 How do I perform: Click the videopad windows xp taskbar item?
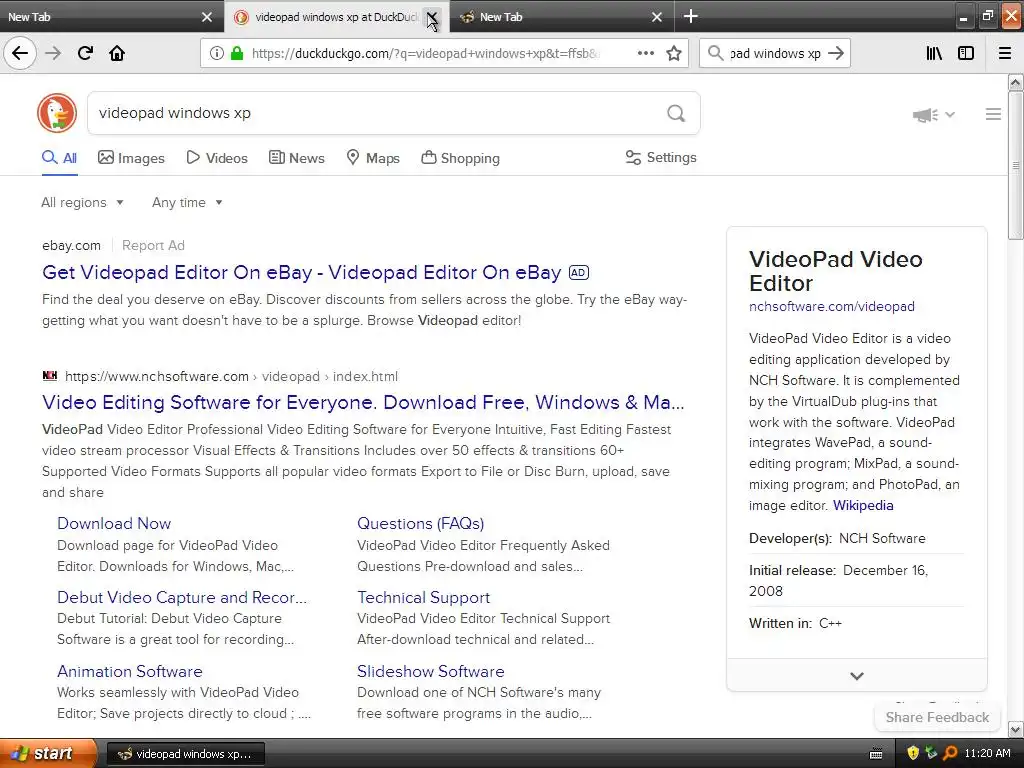(185, 754)
